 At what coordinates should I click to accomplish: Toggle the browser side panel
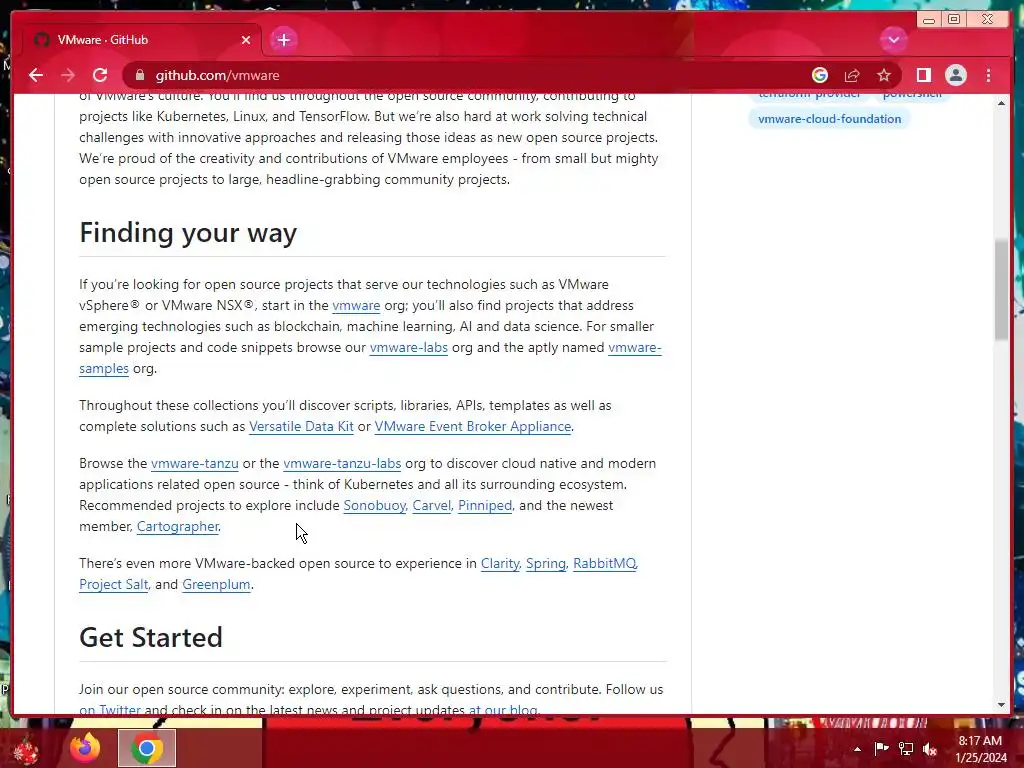923,75
